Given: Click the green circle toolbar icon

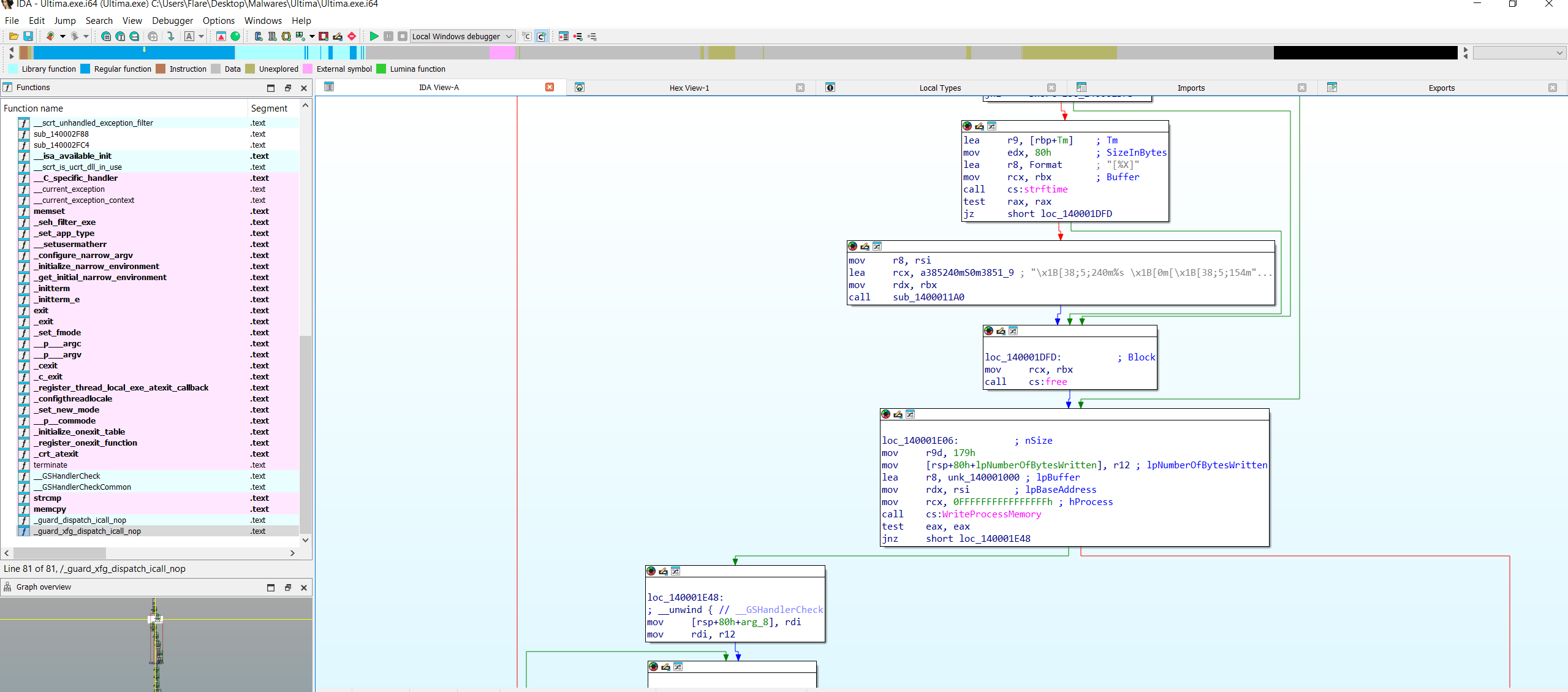Looking at the screenshot, I should 235,36.
